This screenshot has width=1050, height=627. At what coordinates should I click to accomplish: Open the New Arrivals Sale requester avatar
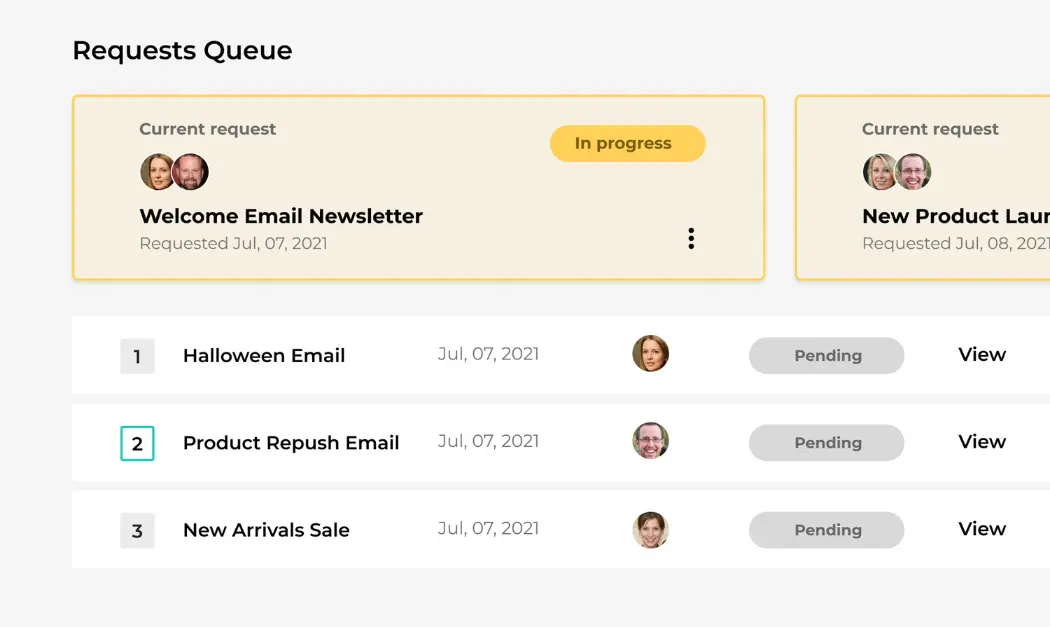(651, 530)
